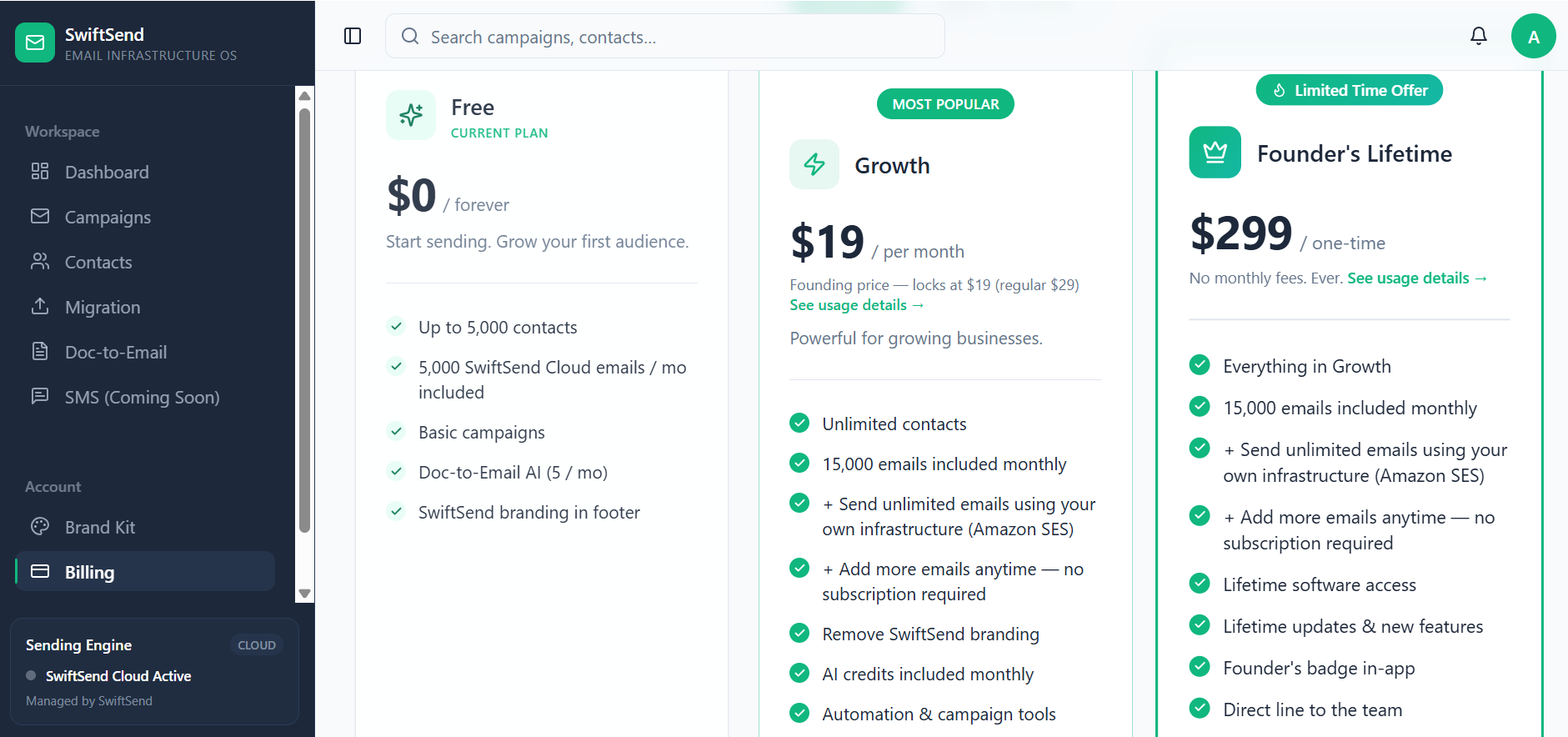Click the Doc-to-Email document icon
This screenshot has height=737, width=1568.
40,351
